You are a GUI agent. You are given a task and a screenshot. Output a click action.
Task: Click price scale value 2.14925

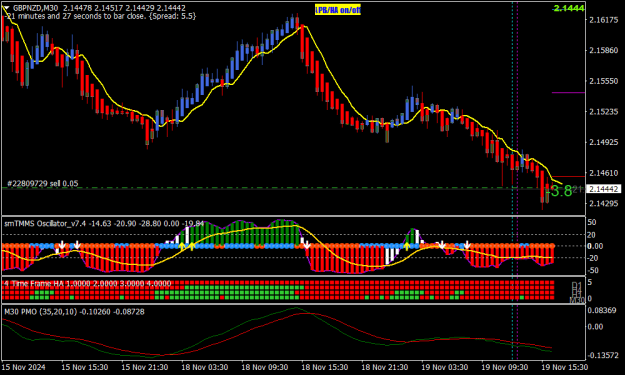603,142
